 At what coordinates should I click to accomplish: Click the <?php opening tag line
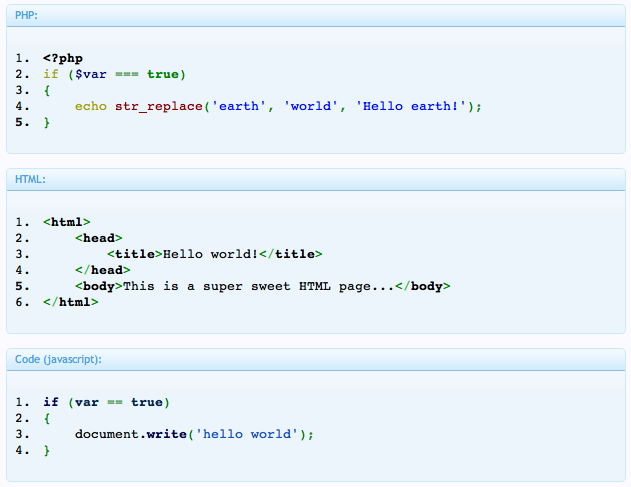click(x=63, y=58)
